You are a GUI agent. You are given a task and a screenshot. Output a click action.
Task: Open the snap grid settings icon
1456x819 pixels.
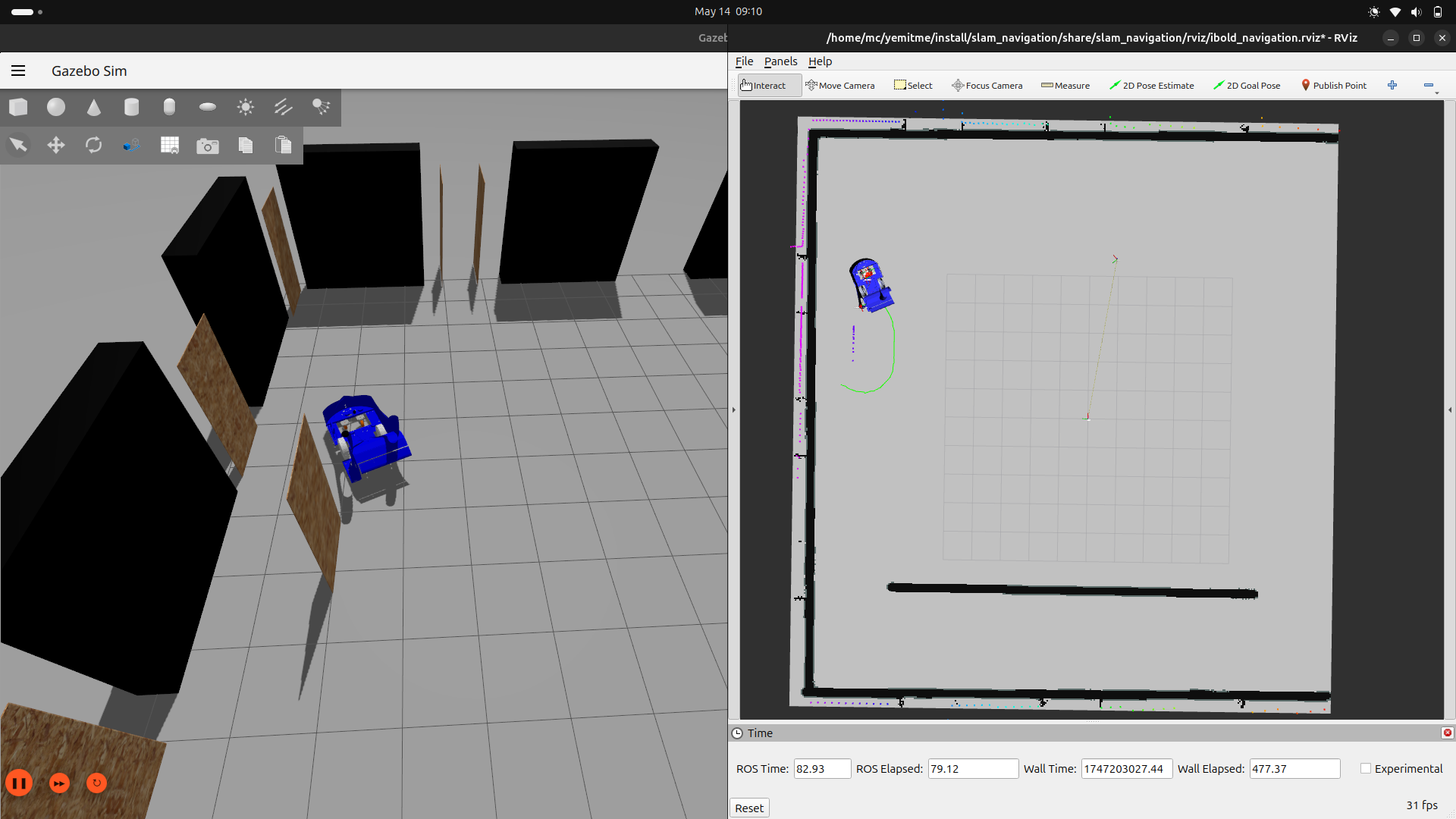click(x=169, y=146)
